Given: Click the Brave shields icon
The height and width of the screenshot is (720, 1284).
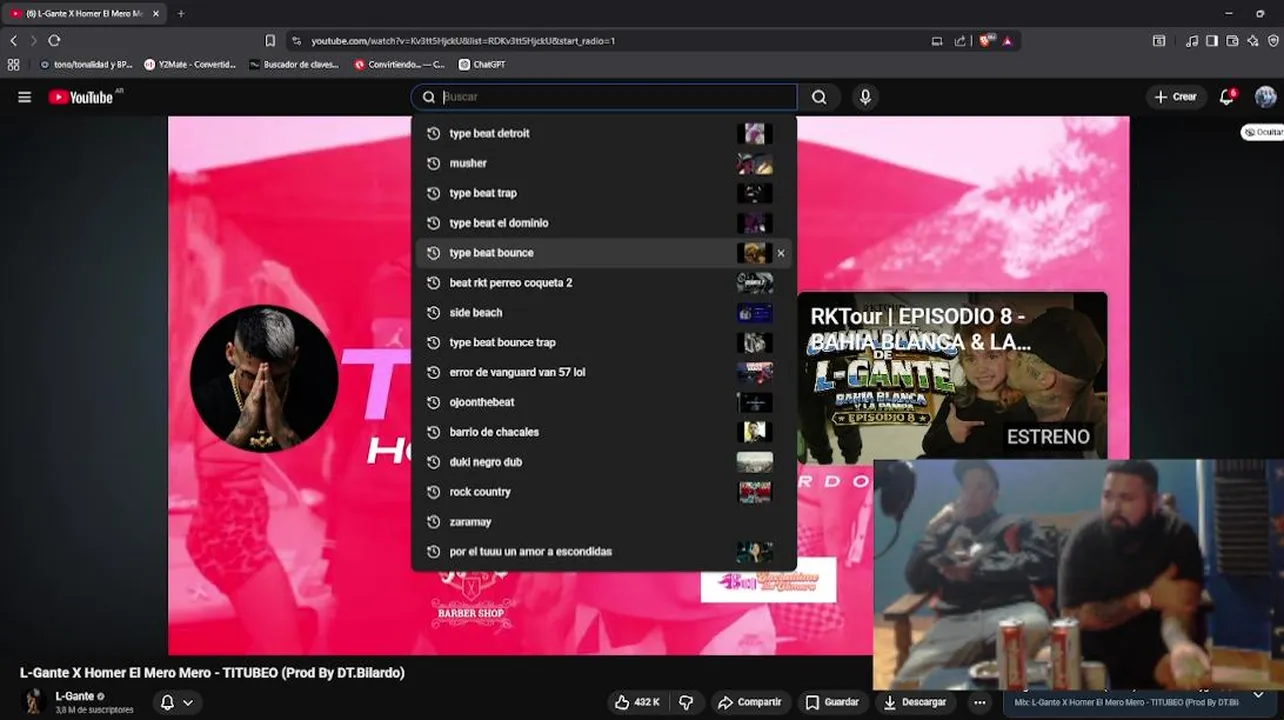Looking at the screenshot, I should coord(985,41).
